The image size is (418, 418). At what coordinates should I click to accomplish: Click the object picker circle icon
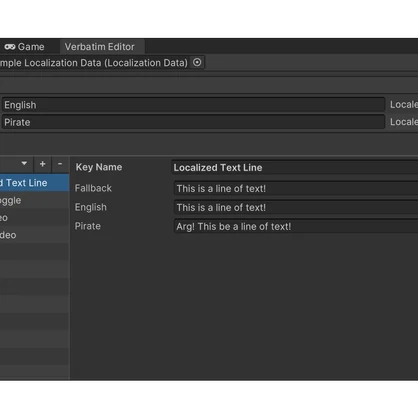[197, 62]
